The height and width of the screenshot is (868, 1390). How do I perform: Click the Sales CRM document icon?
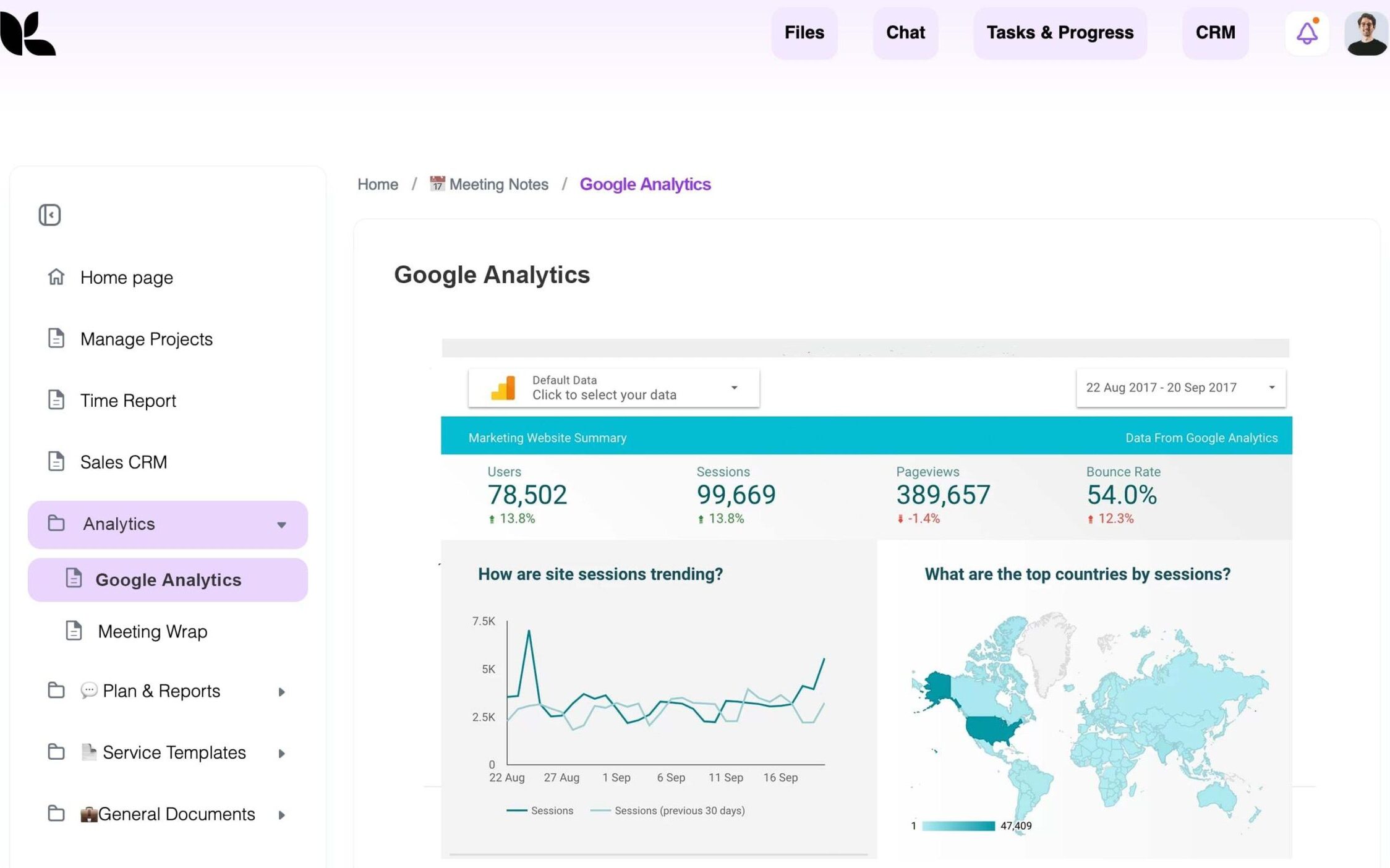[x=56, y=461]
